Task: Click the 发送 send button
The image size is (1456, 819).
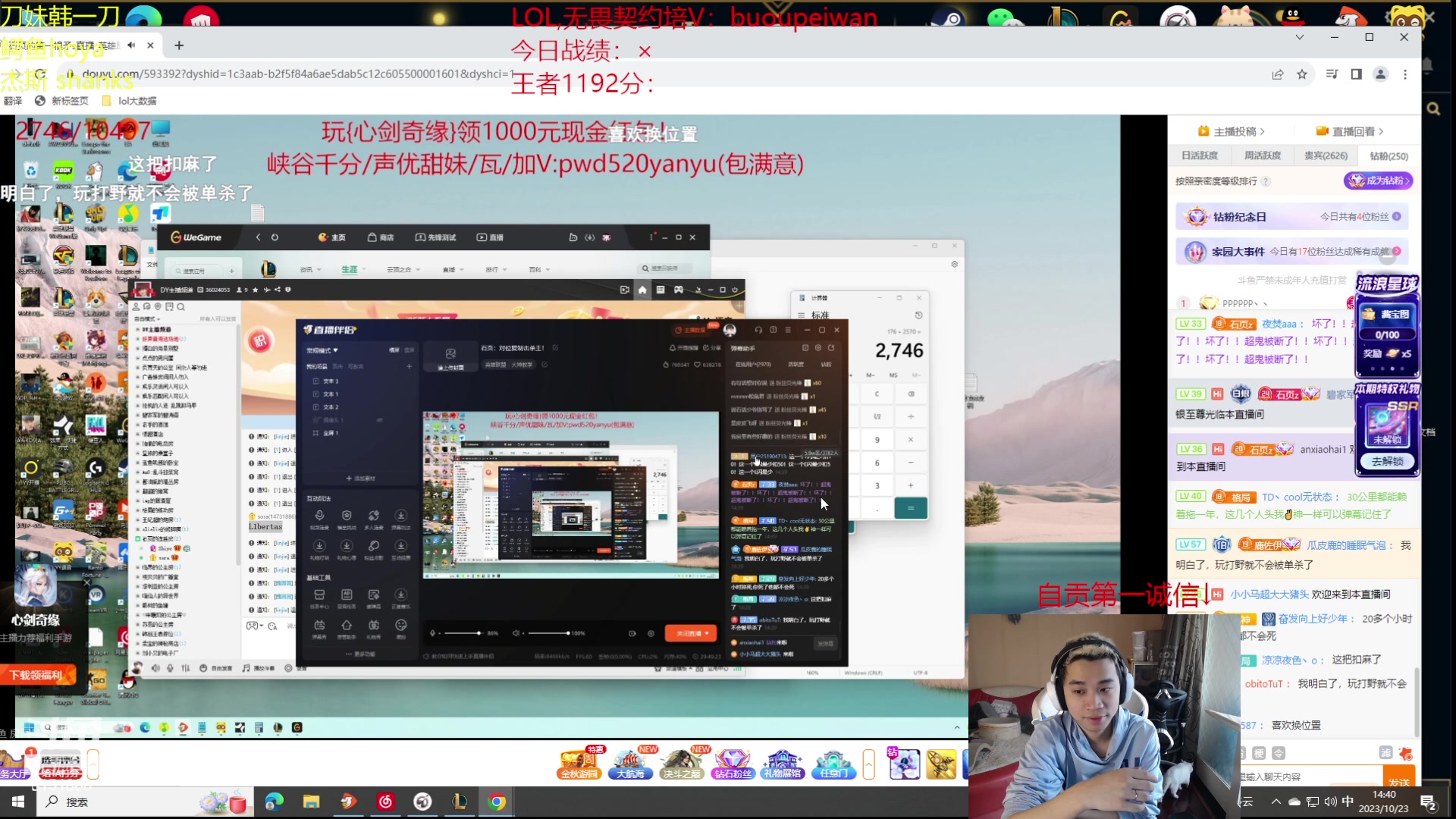Action: (1399, 781)
